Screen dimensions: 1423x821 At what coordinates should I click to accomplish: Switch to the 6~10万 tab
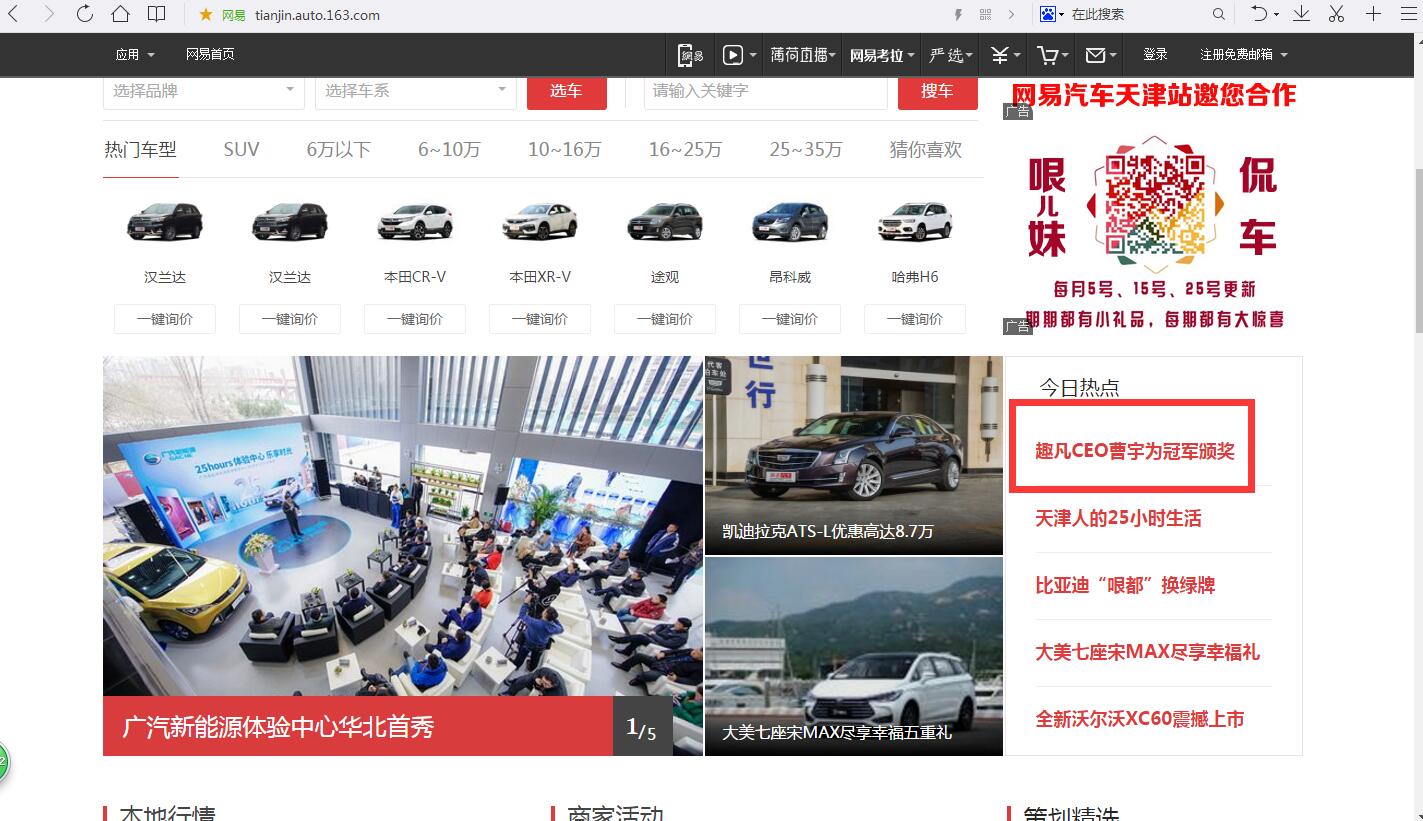pos(449,150)
